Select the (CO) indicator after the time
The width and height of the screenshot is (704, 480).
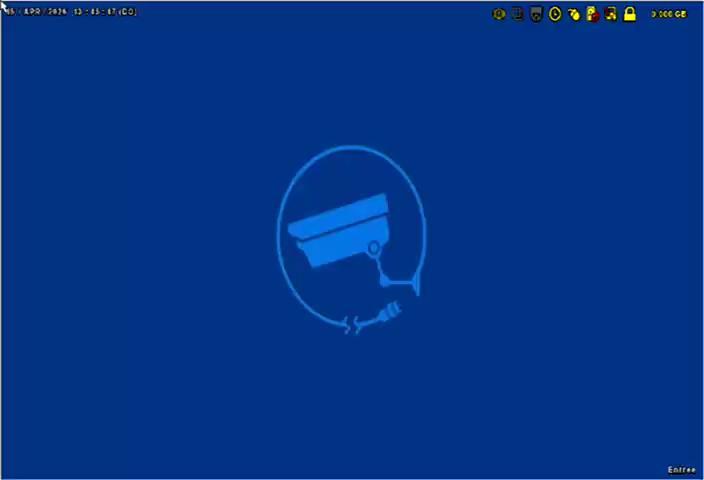[127, 12]
